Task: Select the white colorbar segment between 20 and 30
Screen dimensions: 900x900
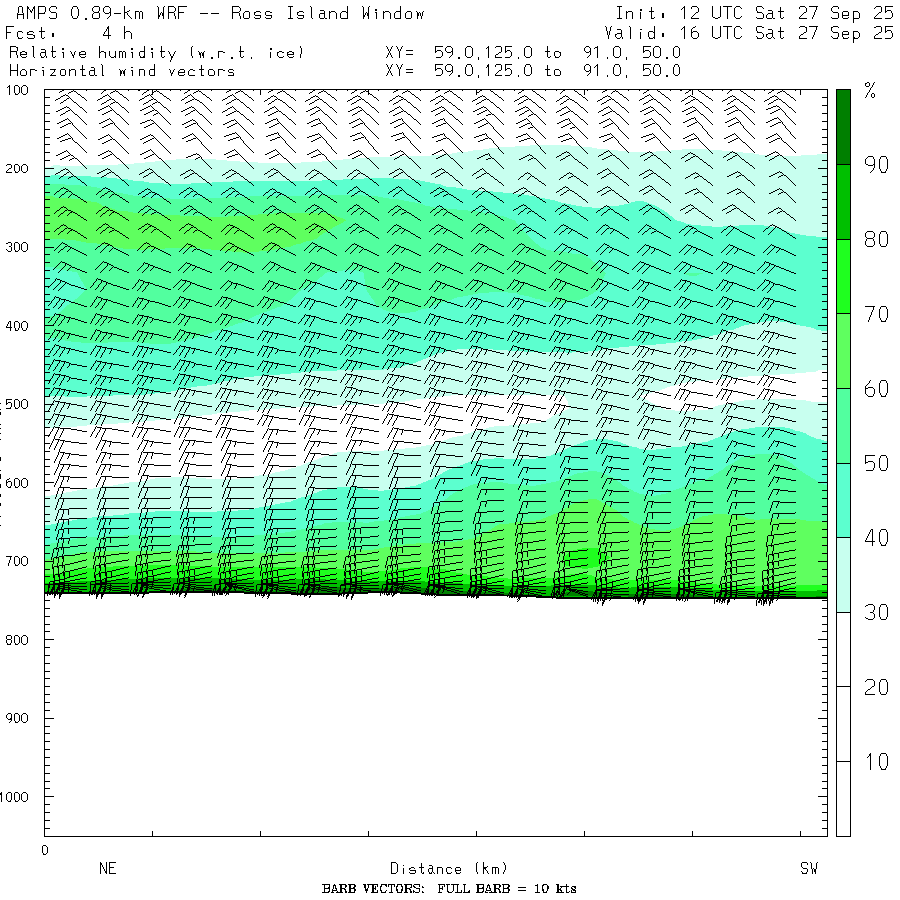Action: tap(843, 650)
